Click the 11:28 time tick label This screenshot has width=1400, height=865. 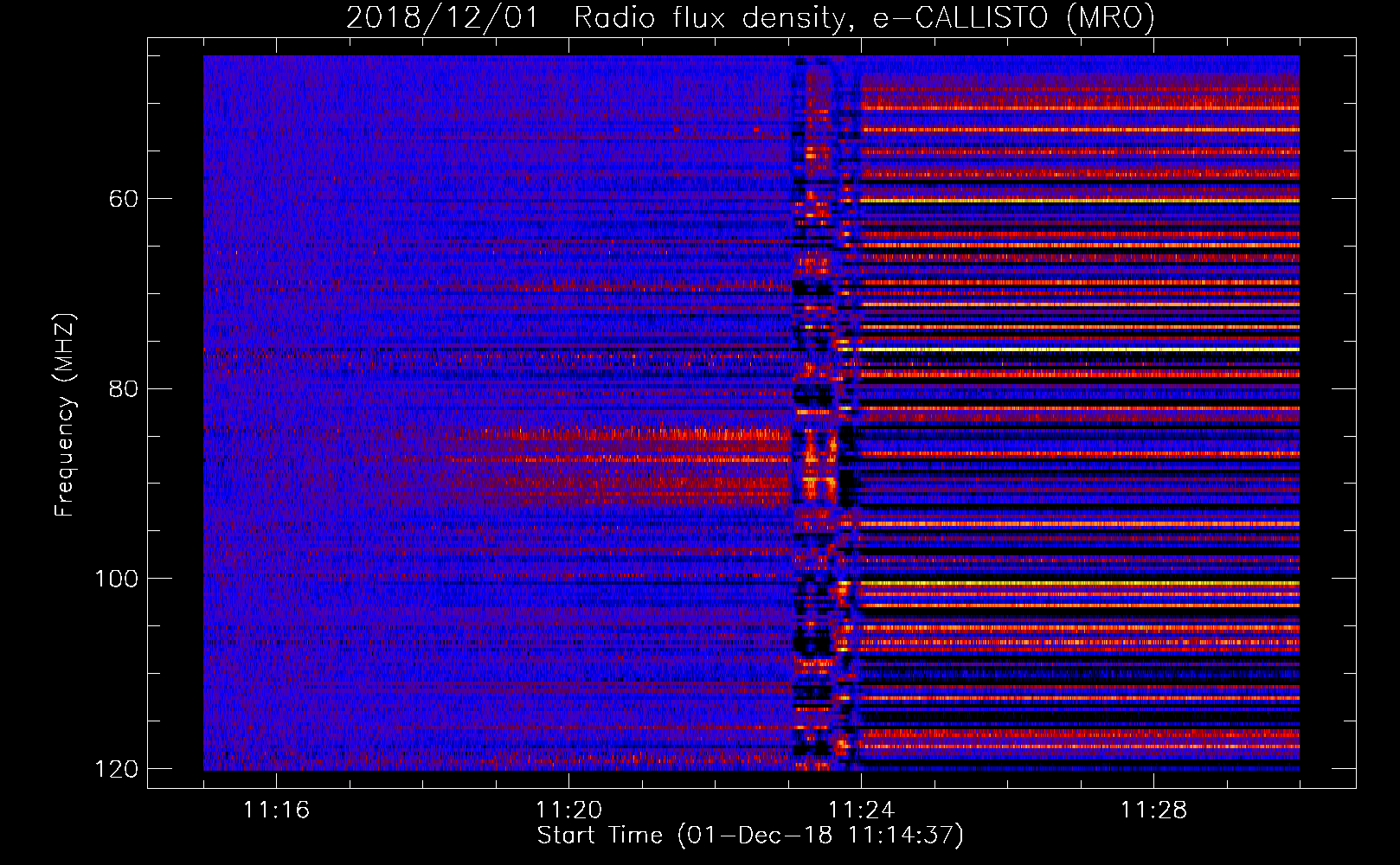(x=1154, y=811)
